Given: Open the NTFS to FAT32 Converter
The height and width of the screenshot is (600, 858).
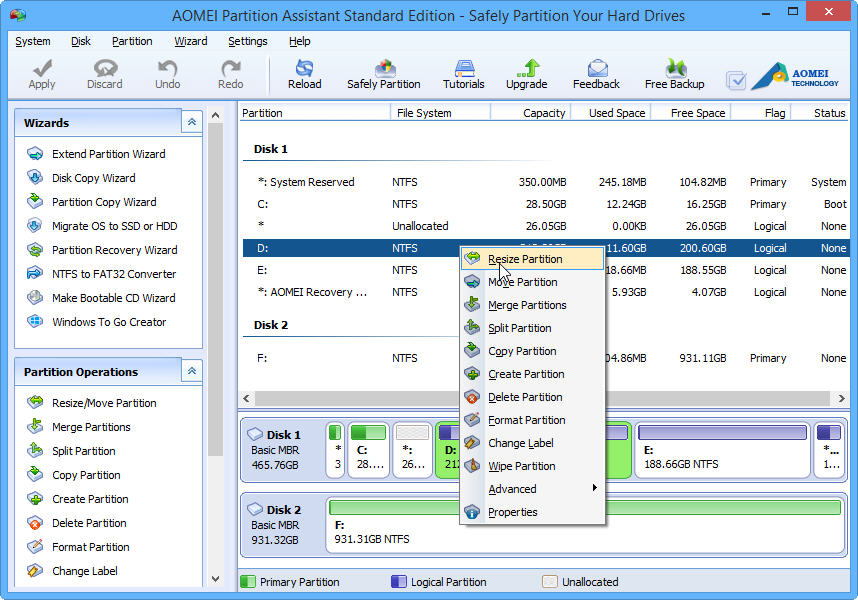Looking at the screenshot, I should pos(113,274).
